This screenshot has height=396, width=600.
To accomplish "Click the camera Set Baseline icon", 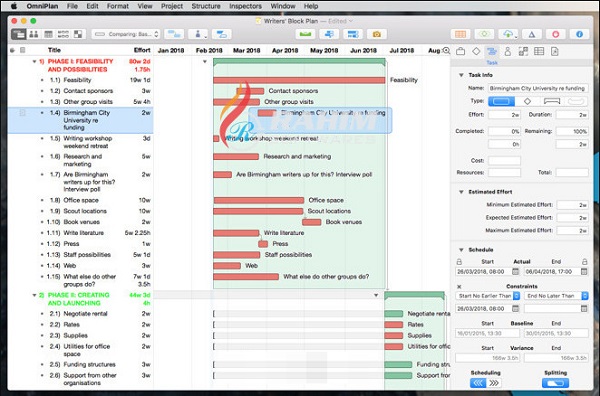I will 377,34.
